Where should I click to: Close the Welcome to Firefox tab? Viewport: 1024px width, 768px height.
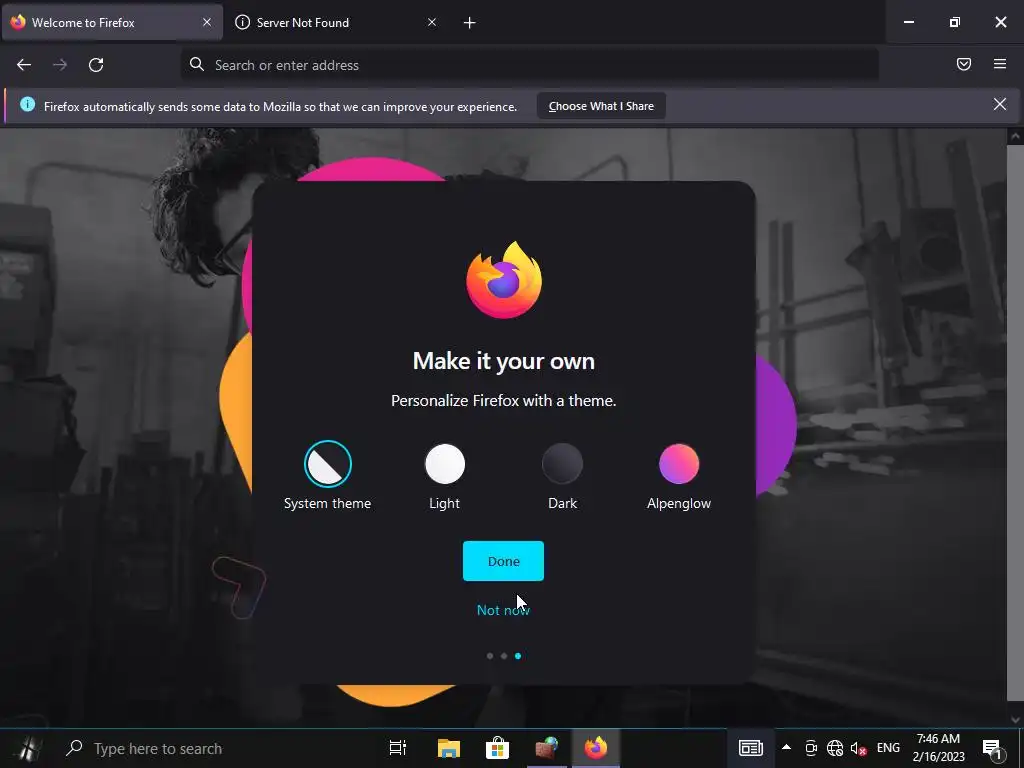coord(207,22)
